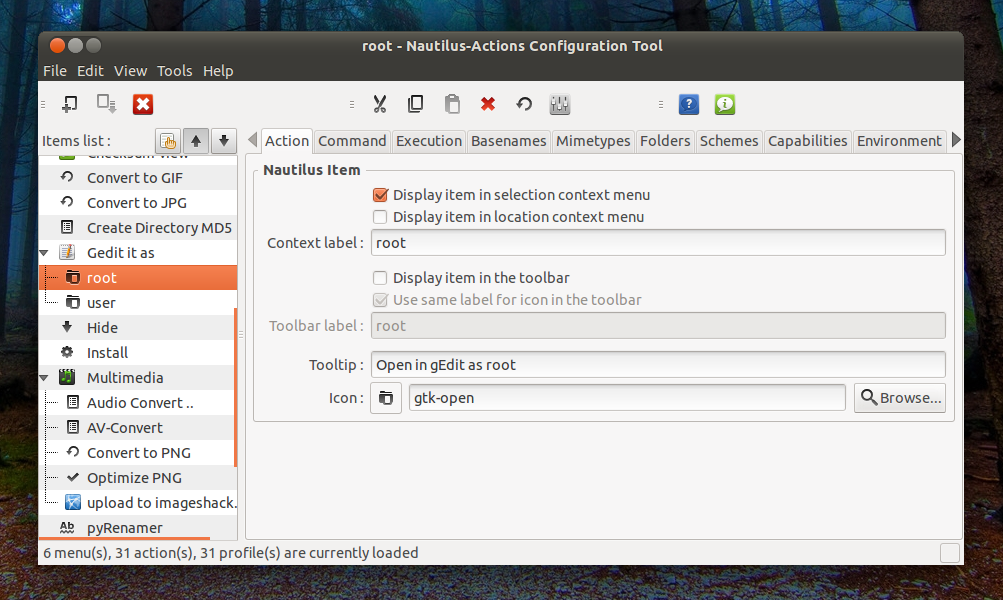Open the Tools menu
This screenshot has height=600, width=1003.
coord(175,70)
